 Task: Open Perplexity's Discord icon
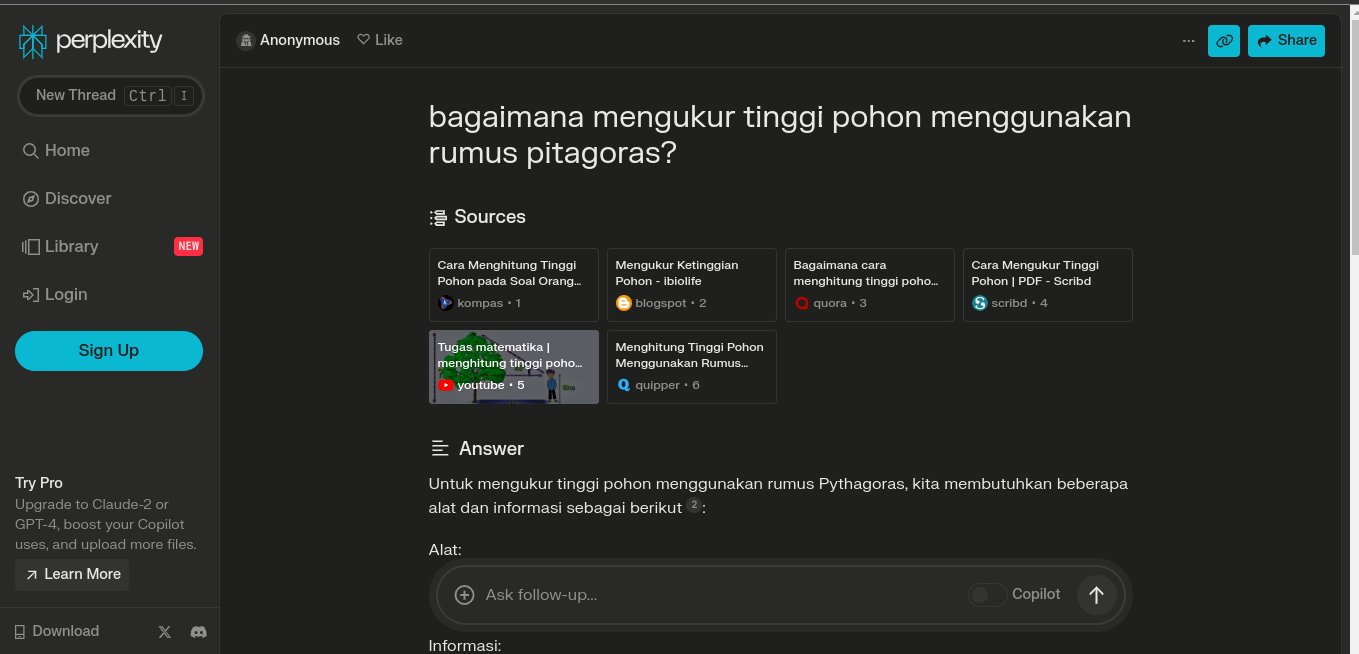point(198,631)
